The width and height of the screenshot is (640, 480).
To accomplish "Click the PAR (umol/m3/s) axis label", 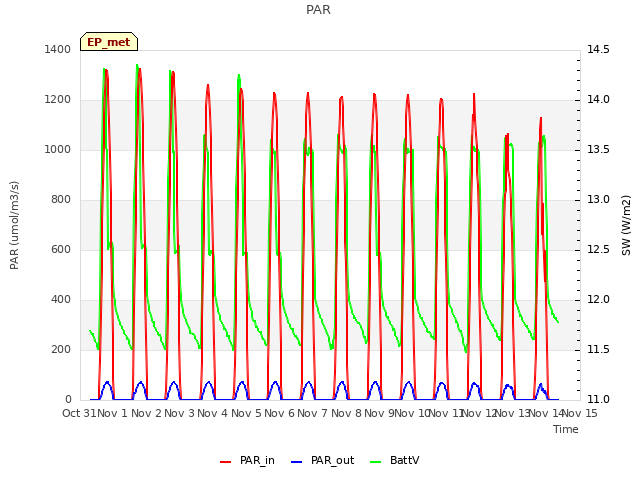I will (x=14, y=225).
